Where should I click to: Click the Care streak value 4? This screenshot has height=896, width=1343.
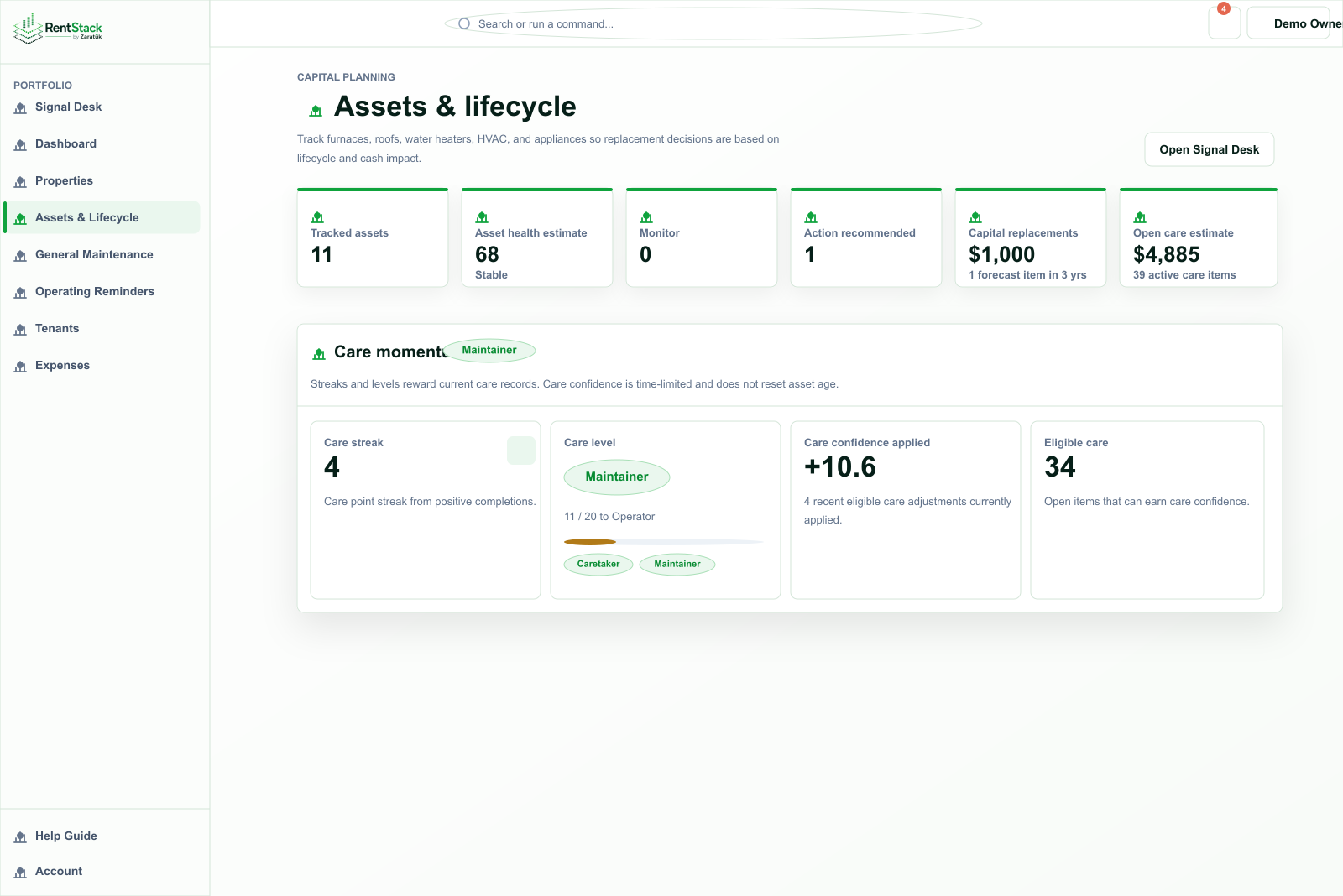332,466
